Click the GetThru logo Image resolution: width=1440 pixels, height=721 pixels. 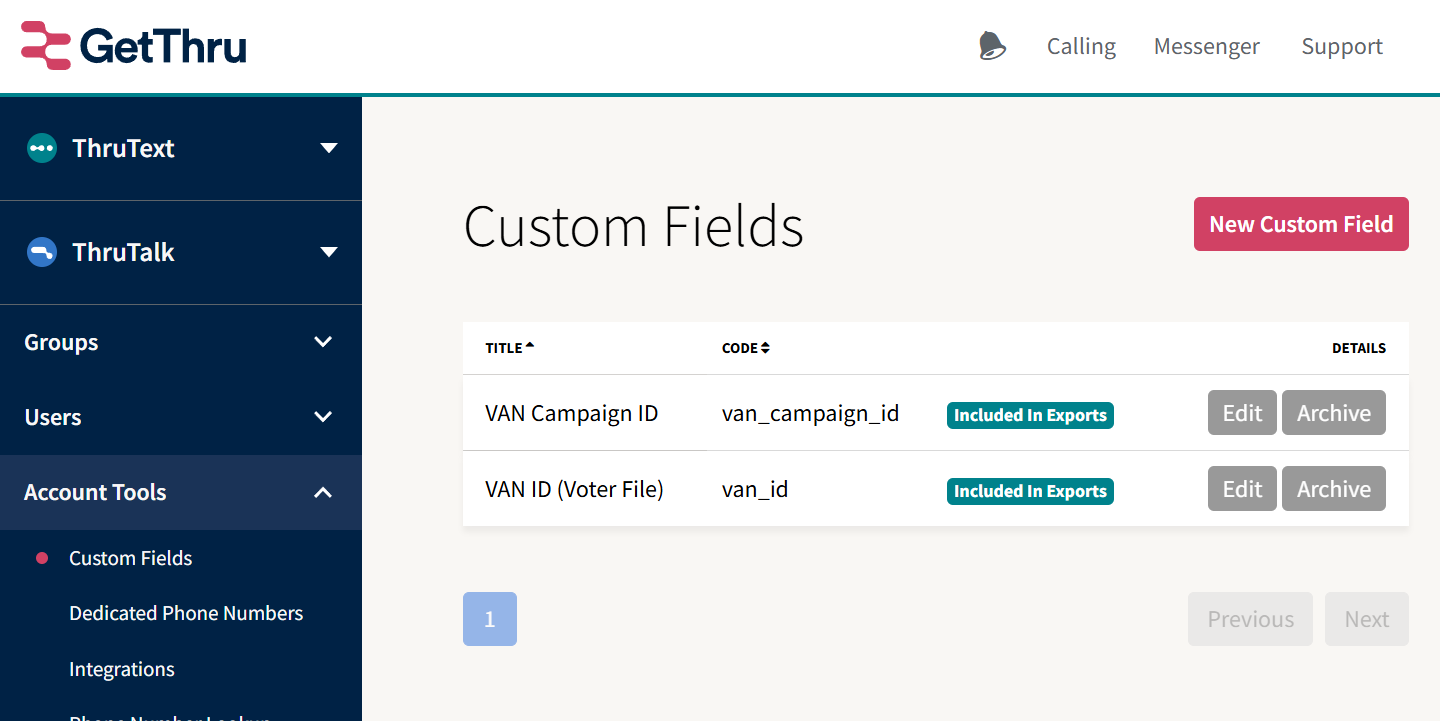pyautogui.click(x=134, y=46)
